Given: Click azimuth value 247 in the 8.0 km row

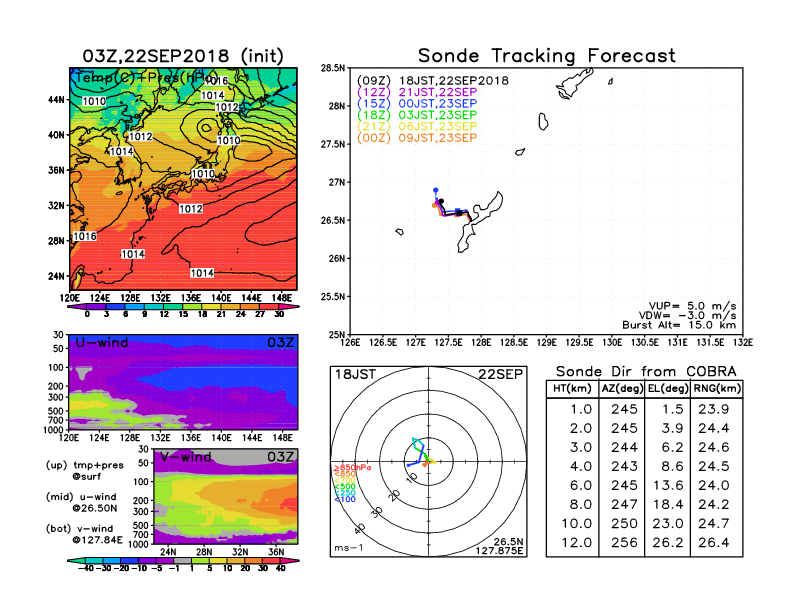Looking at the screenshot, I should (624, 504).
